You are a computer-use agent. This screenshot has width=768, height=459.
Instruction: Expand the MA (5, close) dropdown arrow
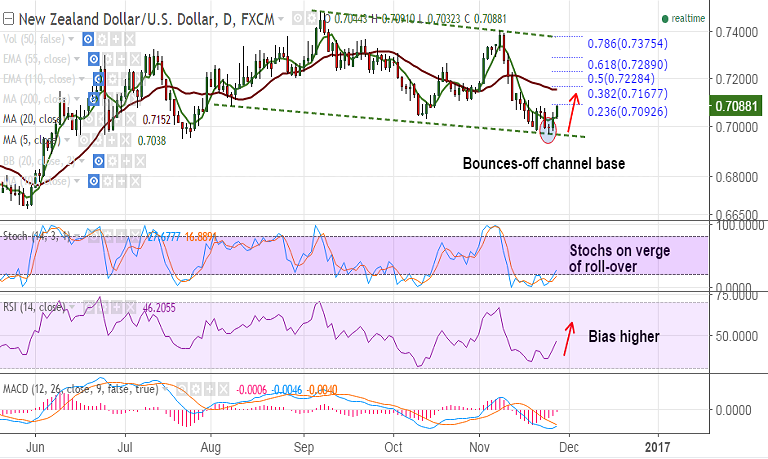click(67, 140)
